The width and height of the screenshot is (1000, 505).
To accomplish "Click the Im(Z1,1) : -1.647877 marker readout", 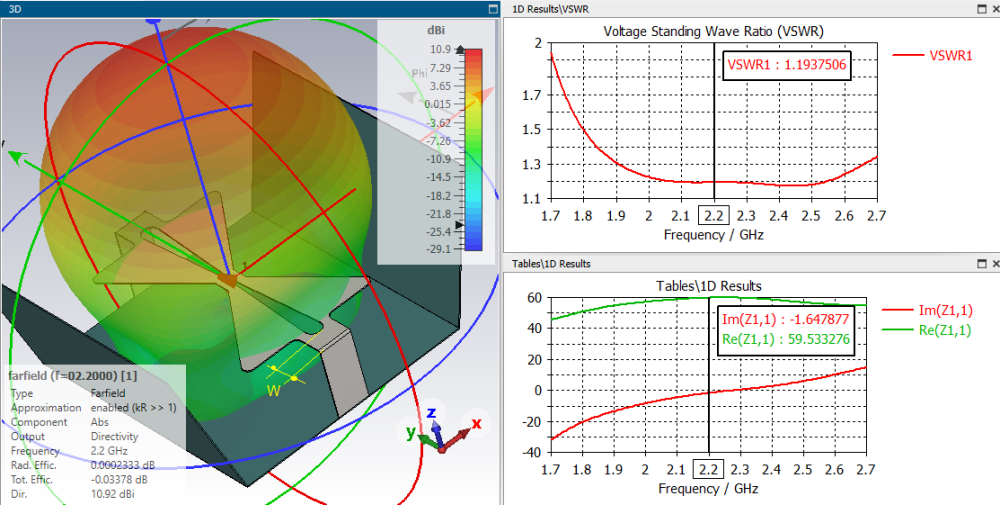I will (786, 319).
